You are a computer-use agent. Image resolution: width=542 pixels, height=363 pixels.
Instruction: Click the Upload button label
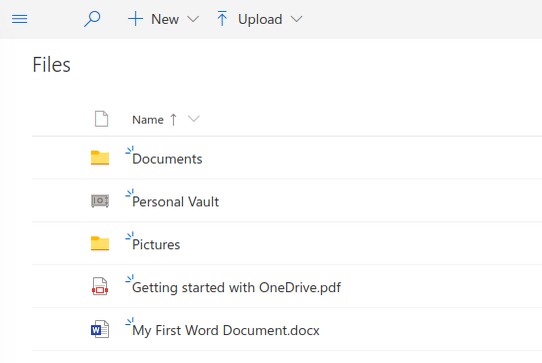(x=260, y=19)
